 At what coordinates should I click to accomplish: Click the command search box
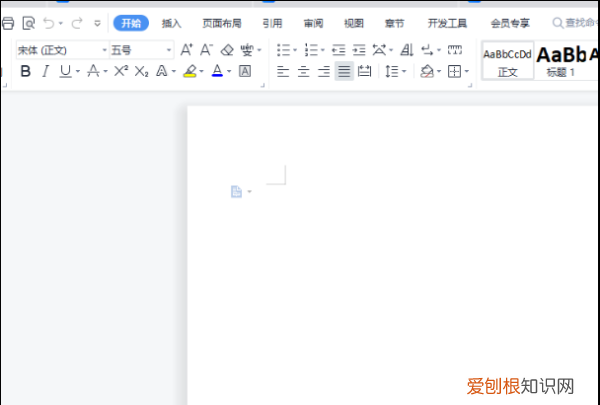(x=576, y=23)
